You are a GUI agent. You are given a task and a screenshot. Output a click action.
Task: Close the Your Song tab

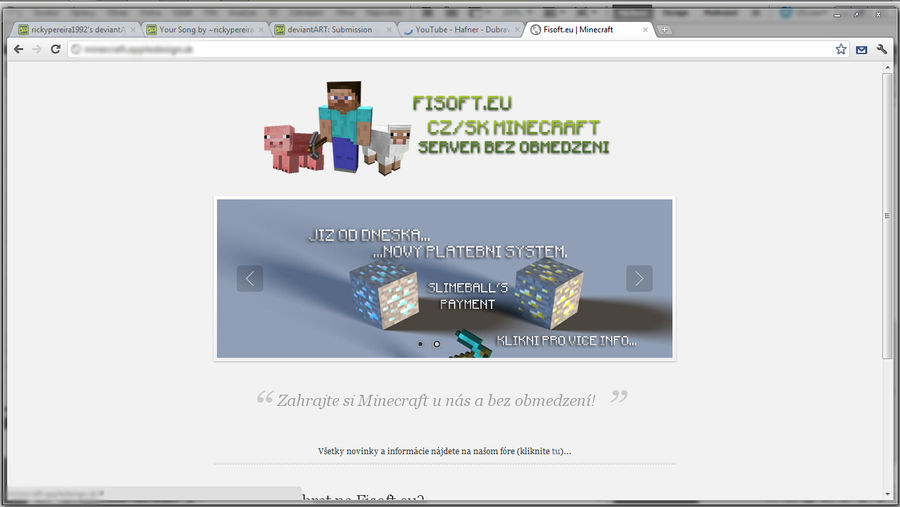261,29
